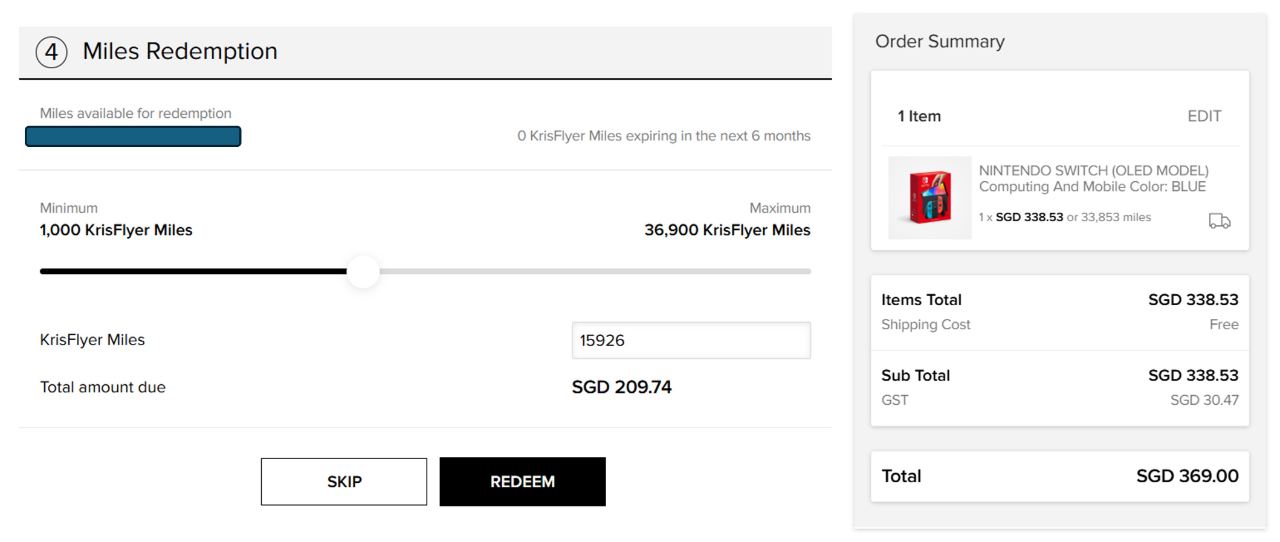Click the 36,900 KrisFlyer Miles maximum value
Image resolution: width=1280 pixels, height=542 pixels.
coord(727,230)
